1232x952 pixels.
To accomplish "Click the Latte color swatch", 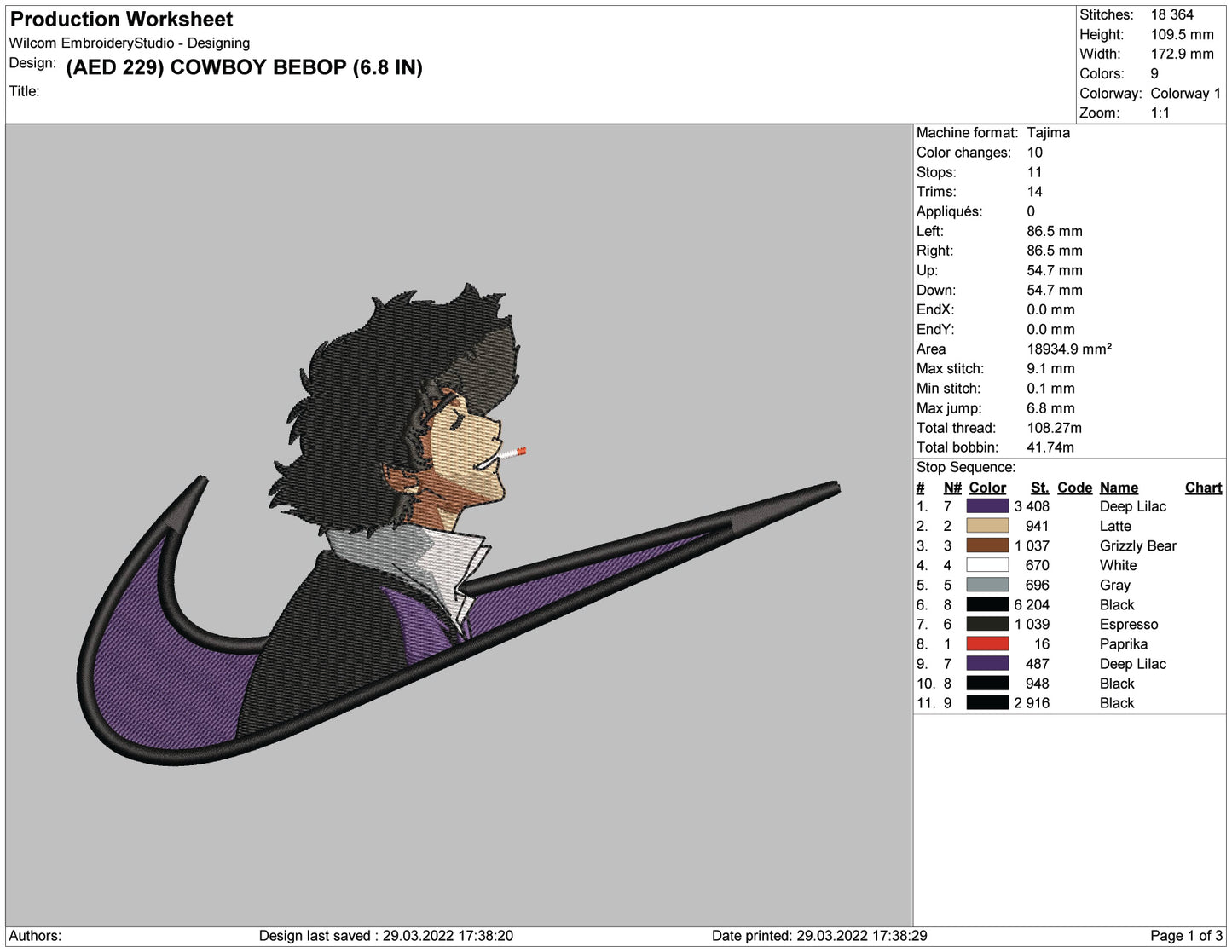I will (987, 526).
